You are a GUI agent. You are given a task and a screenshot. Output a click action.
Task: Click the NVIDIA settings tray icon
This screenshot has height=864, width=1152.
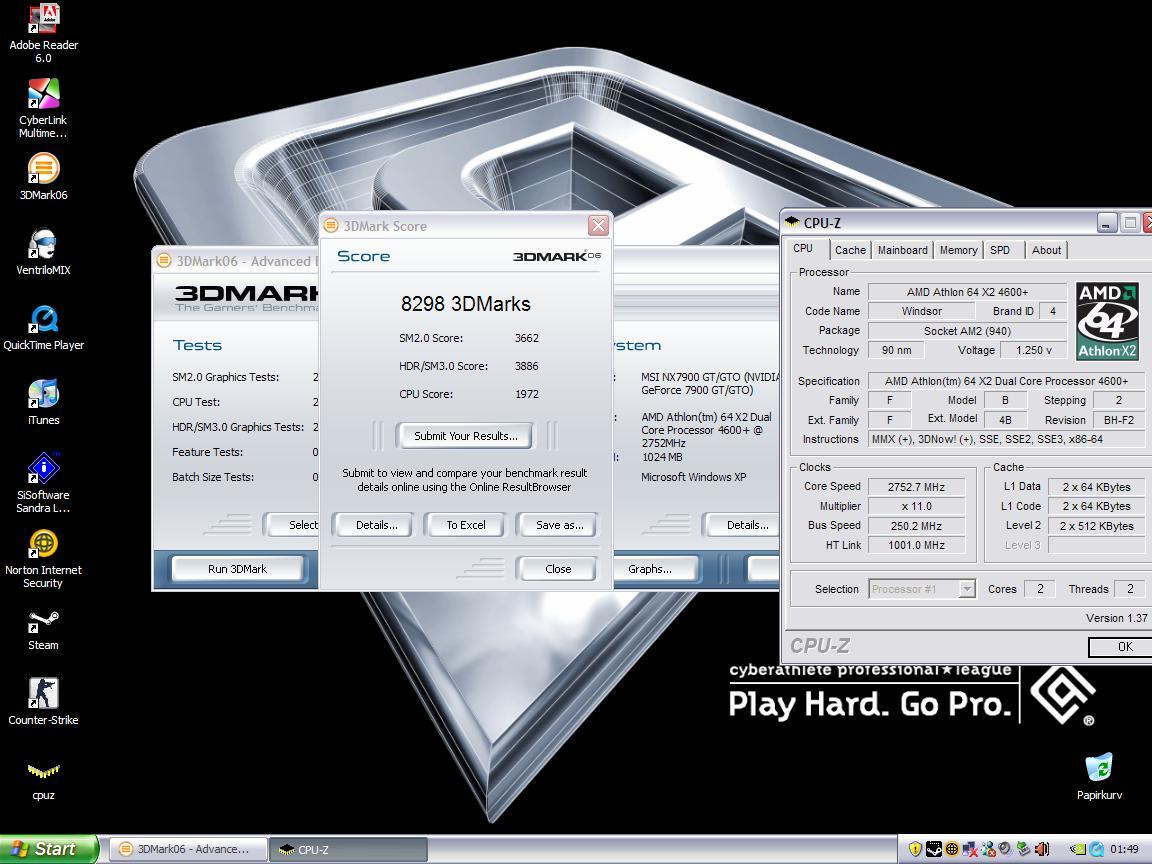pyautogui.click(x=1078, y=849)
